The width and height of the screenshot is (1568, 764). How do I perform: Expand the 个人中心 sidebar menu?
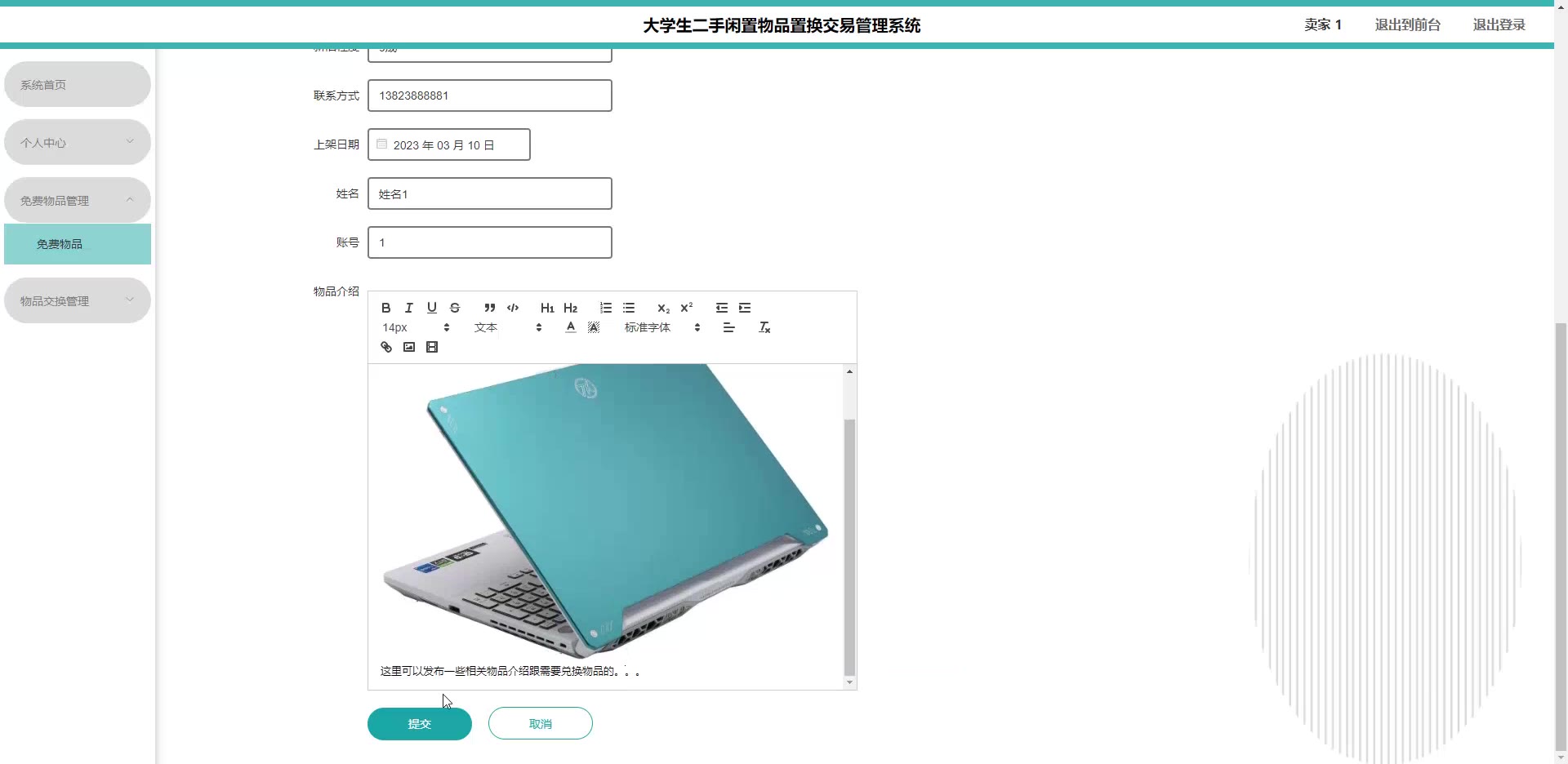(78, 142)
